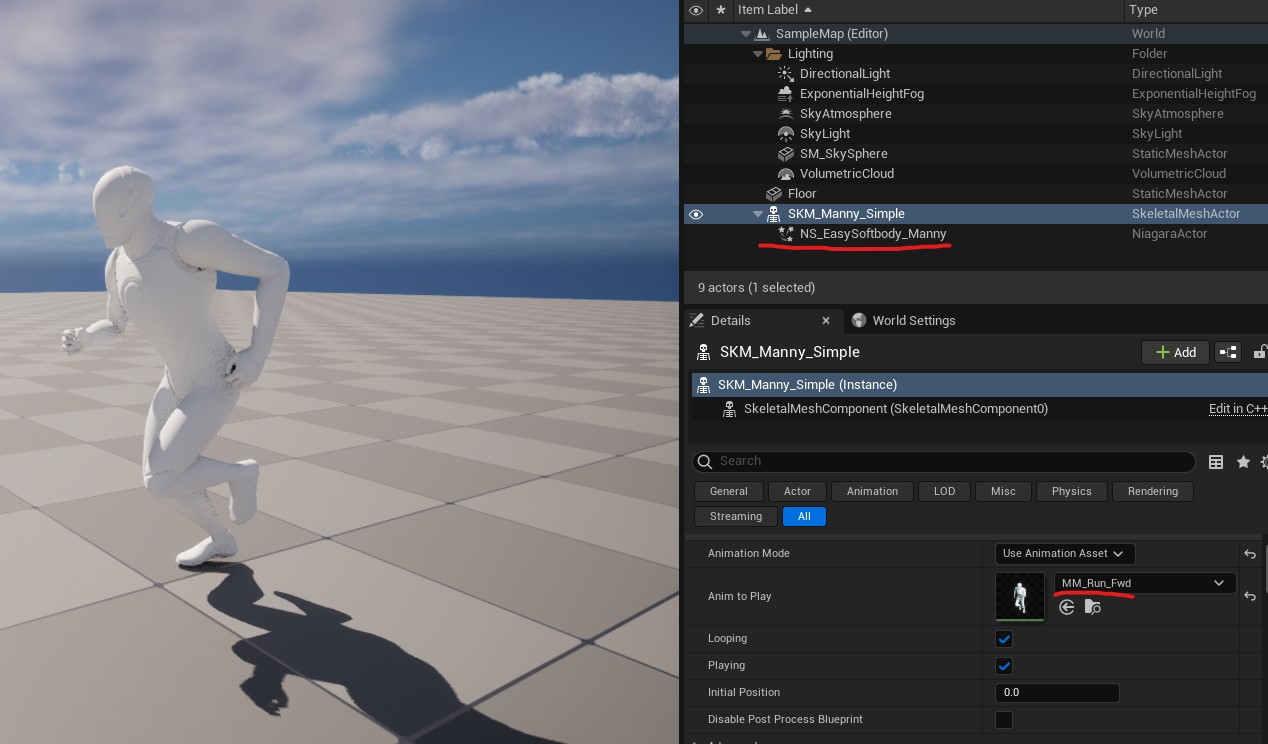Disable the Playing checkbox
Viewport: 1268px width, 744px height.
point(1004,665)
